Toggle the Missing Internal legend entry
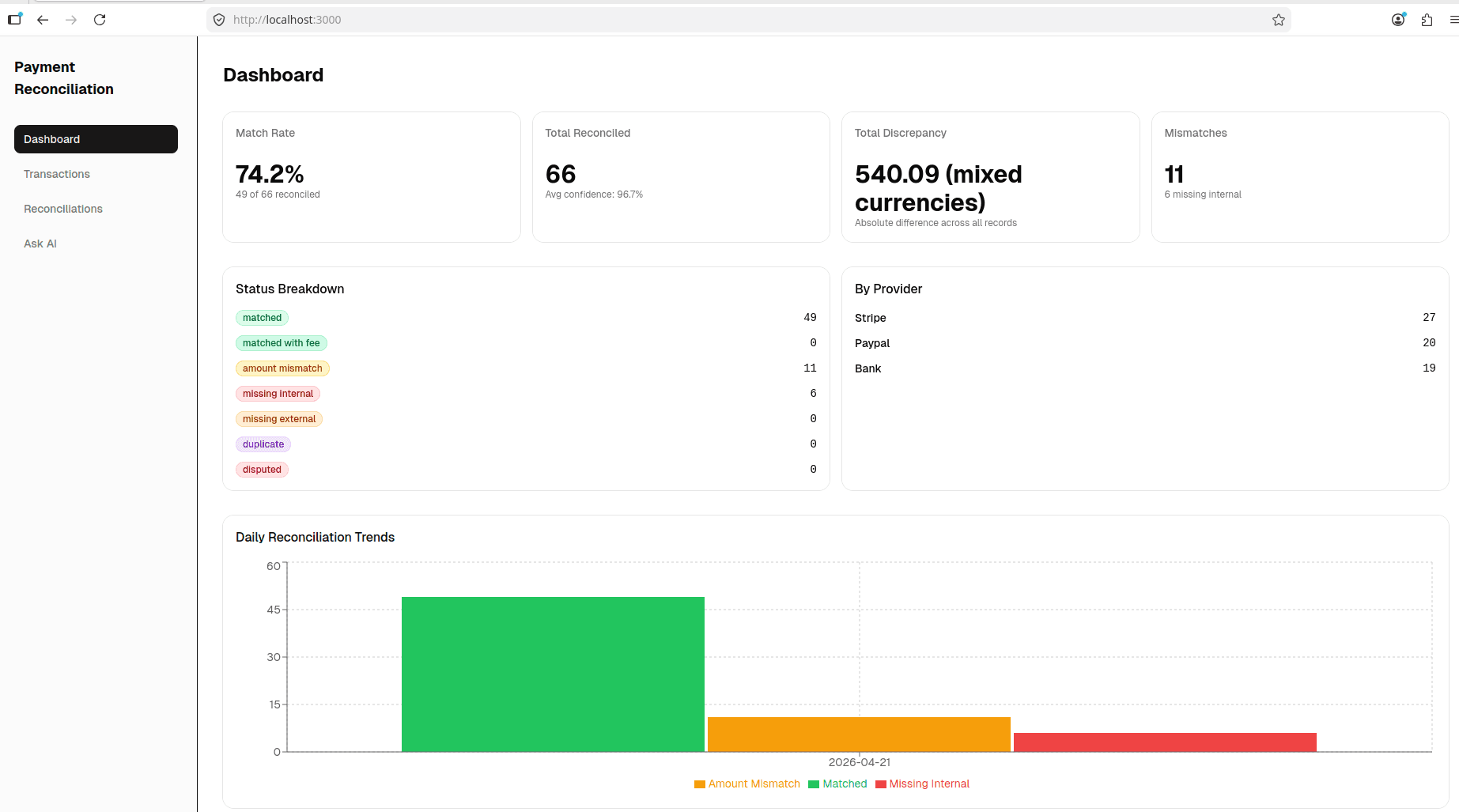 click(922, 784)
